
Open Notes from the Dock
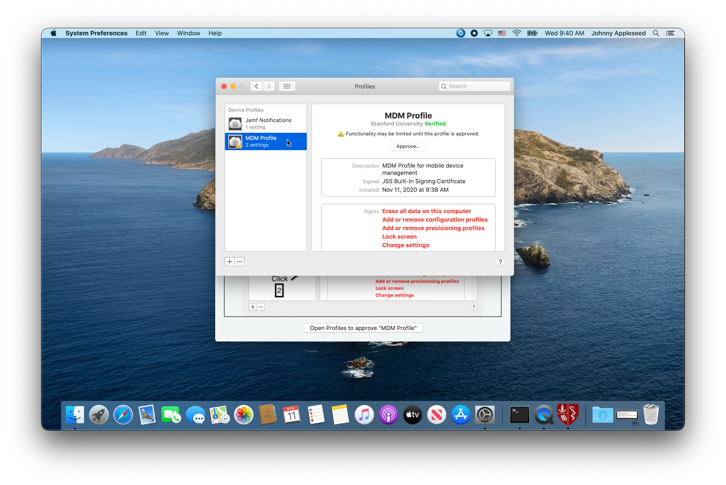point(340,415)
